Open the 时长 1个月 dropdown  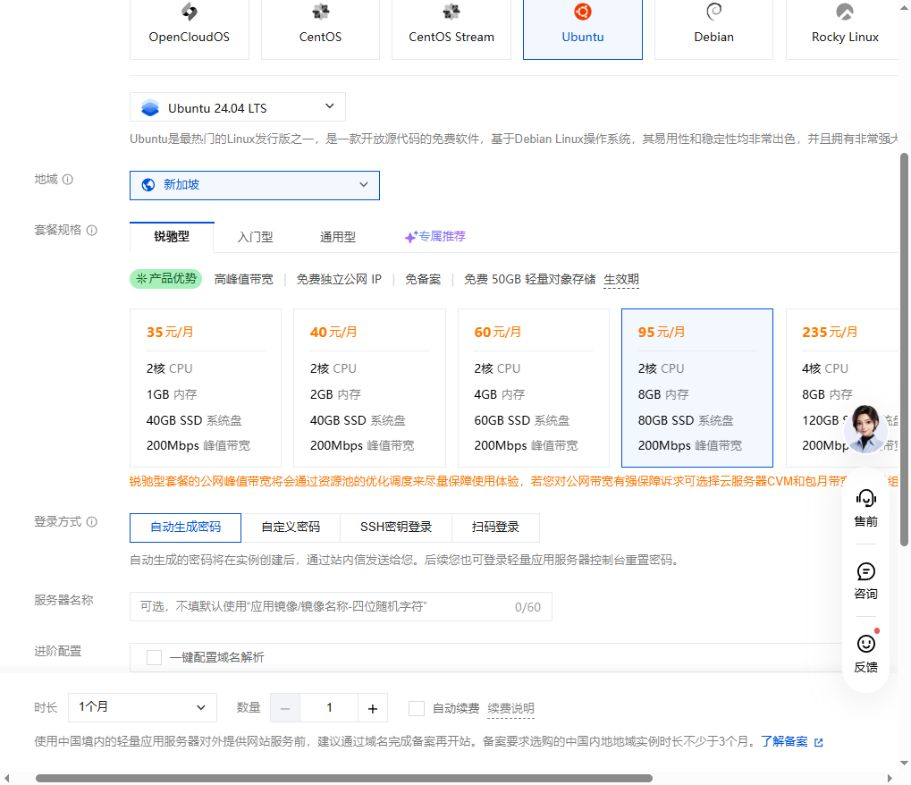tap(142, 707)
